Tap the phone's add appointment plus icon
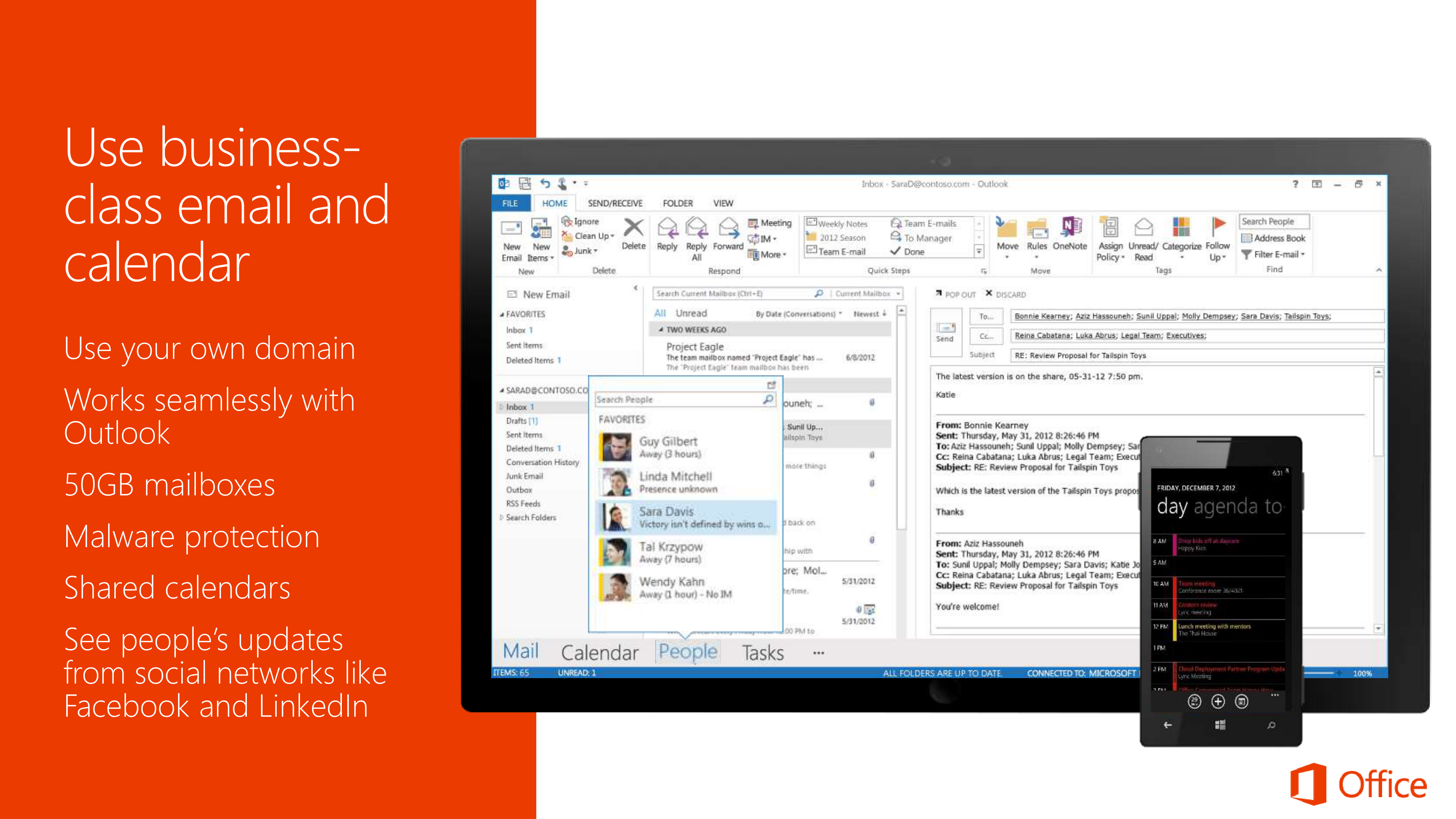 (1218, 701)
